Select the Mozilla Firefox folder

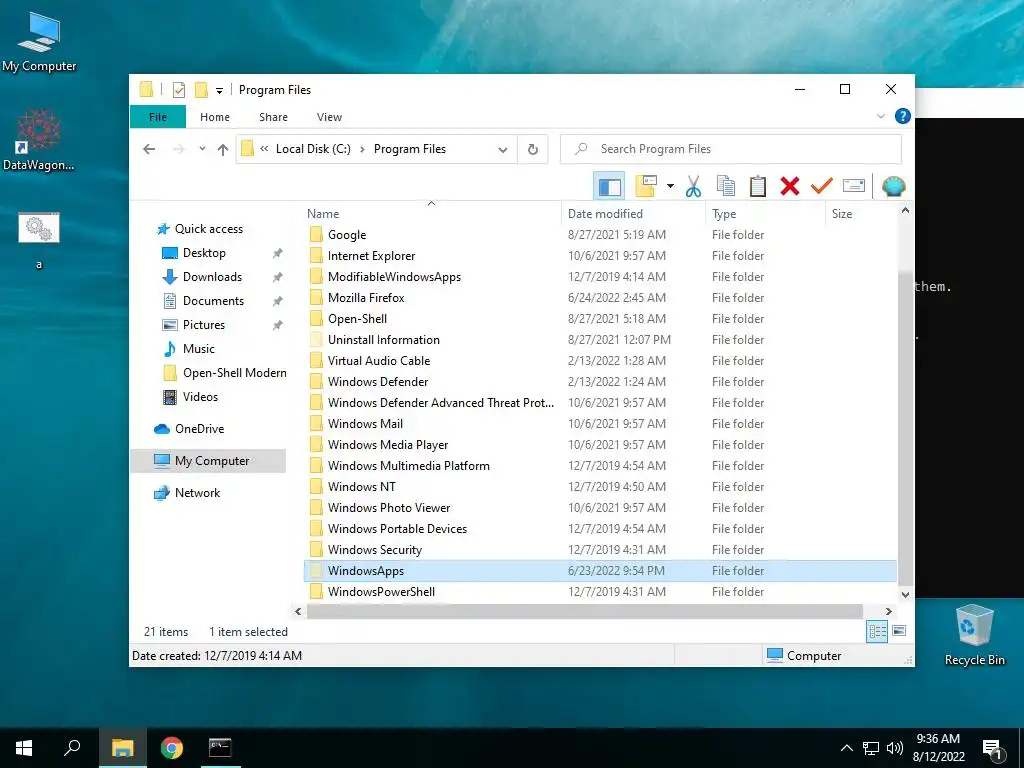point(366,298)
